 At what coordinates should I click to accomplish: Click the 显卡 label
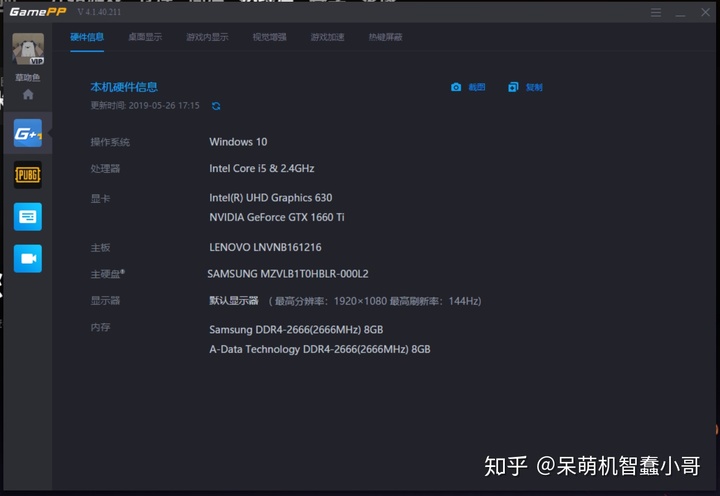100,199
